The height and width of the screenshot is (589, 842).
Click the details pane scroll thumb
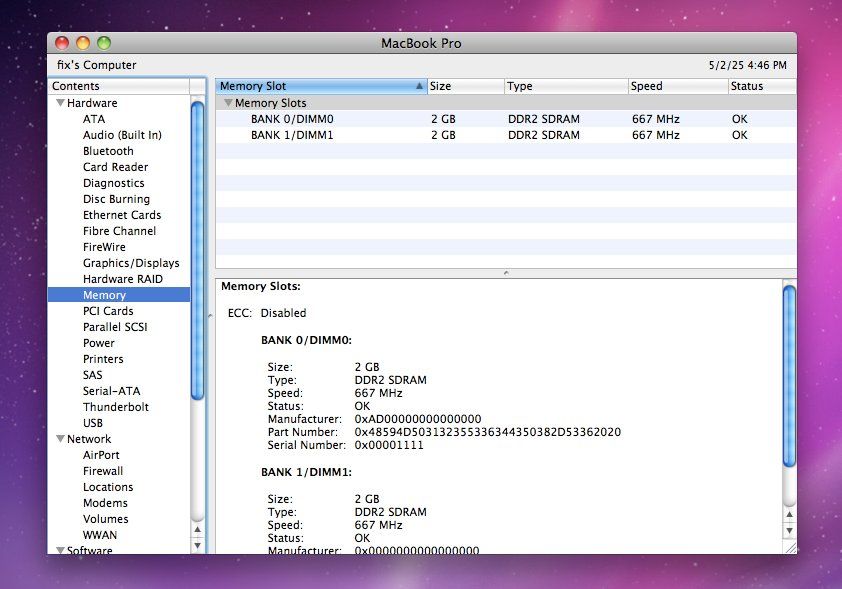[789, 376]
